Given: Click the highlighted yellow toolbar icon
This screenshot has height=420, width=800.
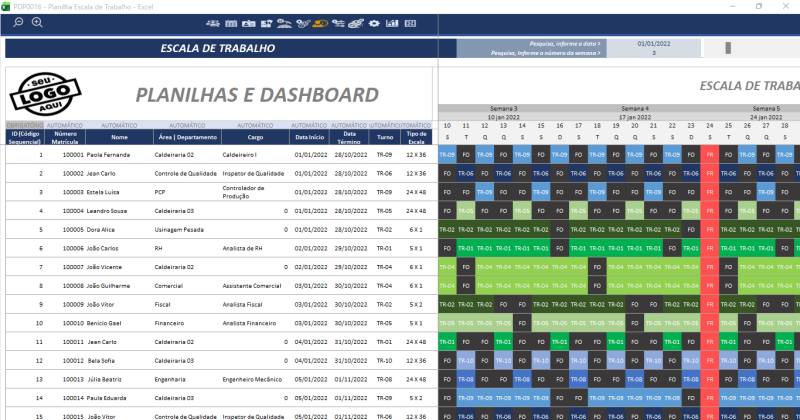Looking at the screenshot, I should point(320,22).
